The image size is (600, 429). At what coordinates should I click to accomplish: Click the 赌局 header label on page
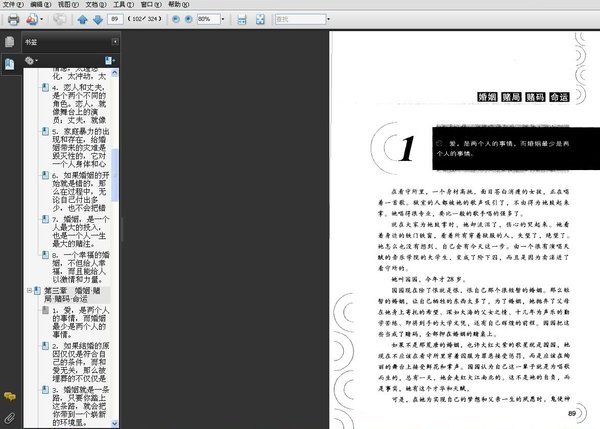[x=511, y=97]
